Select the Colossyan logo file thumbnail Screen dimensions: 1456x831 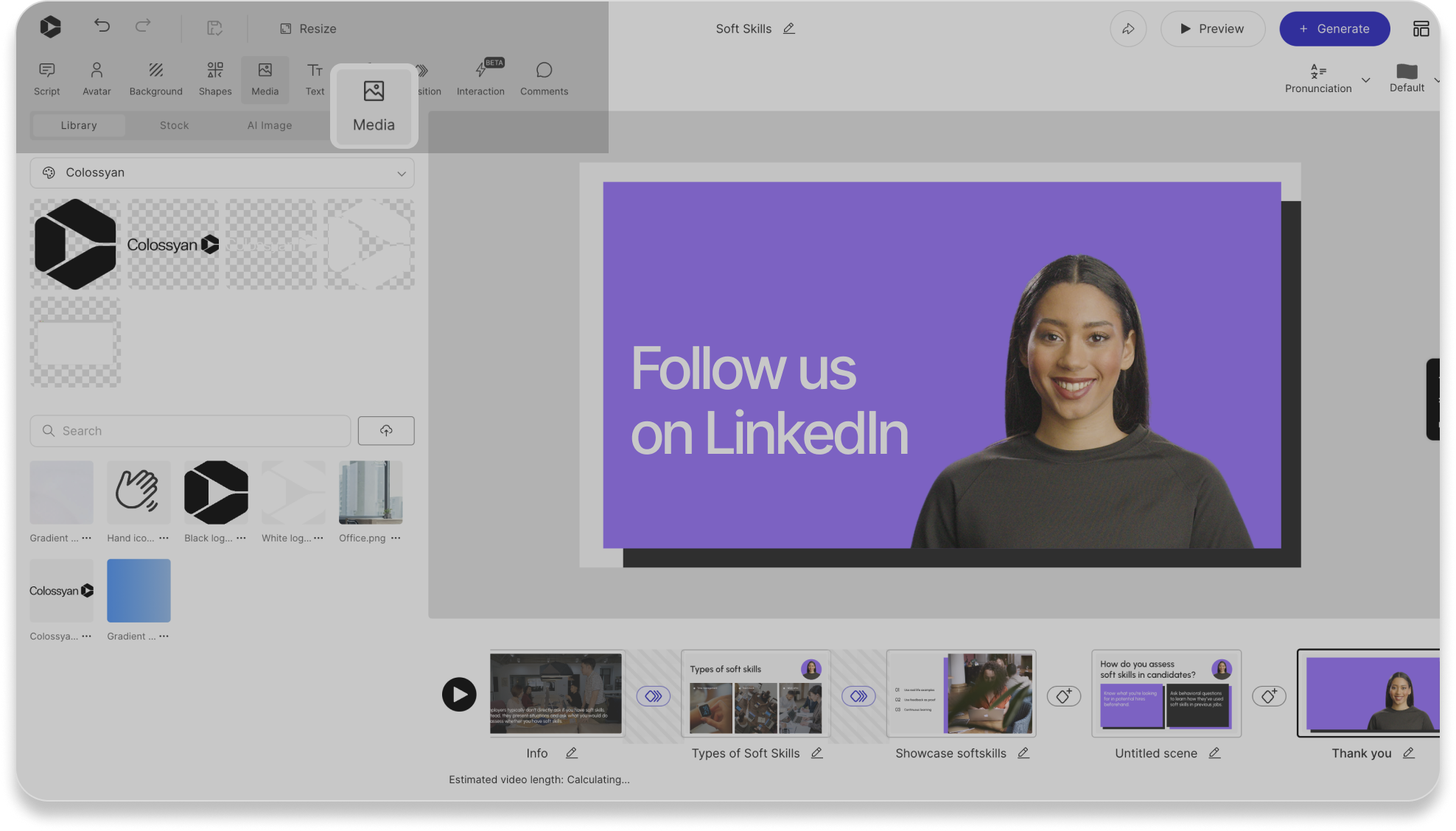click(x=61, y=590)
